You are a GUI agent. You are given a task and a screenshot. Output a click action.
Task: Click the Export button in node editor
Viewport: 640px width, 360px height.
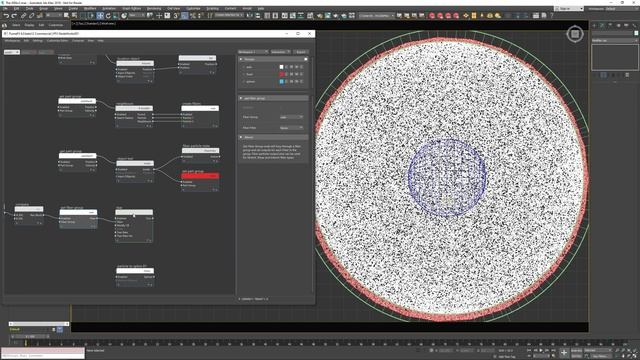tap(301, 52)
